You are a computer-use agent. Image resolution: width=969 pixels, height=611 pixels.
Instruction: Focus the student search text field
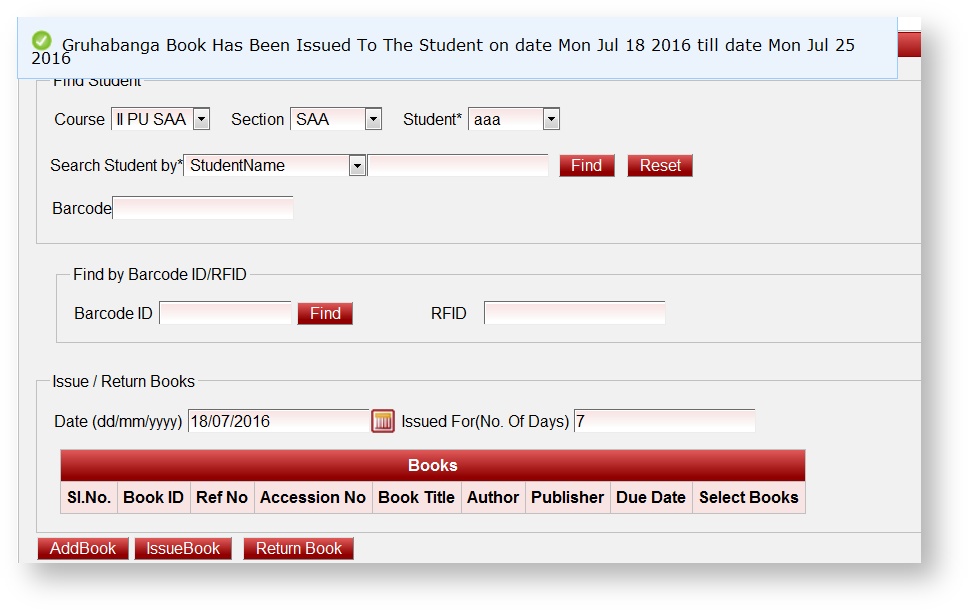(x=458, y=166)
